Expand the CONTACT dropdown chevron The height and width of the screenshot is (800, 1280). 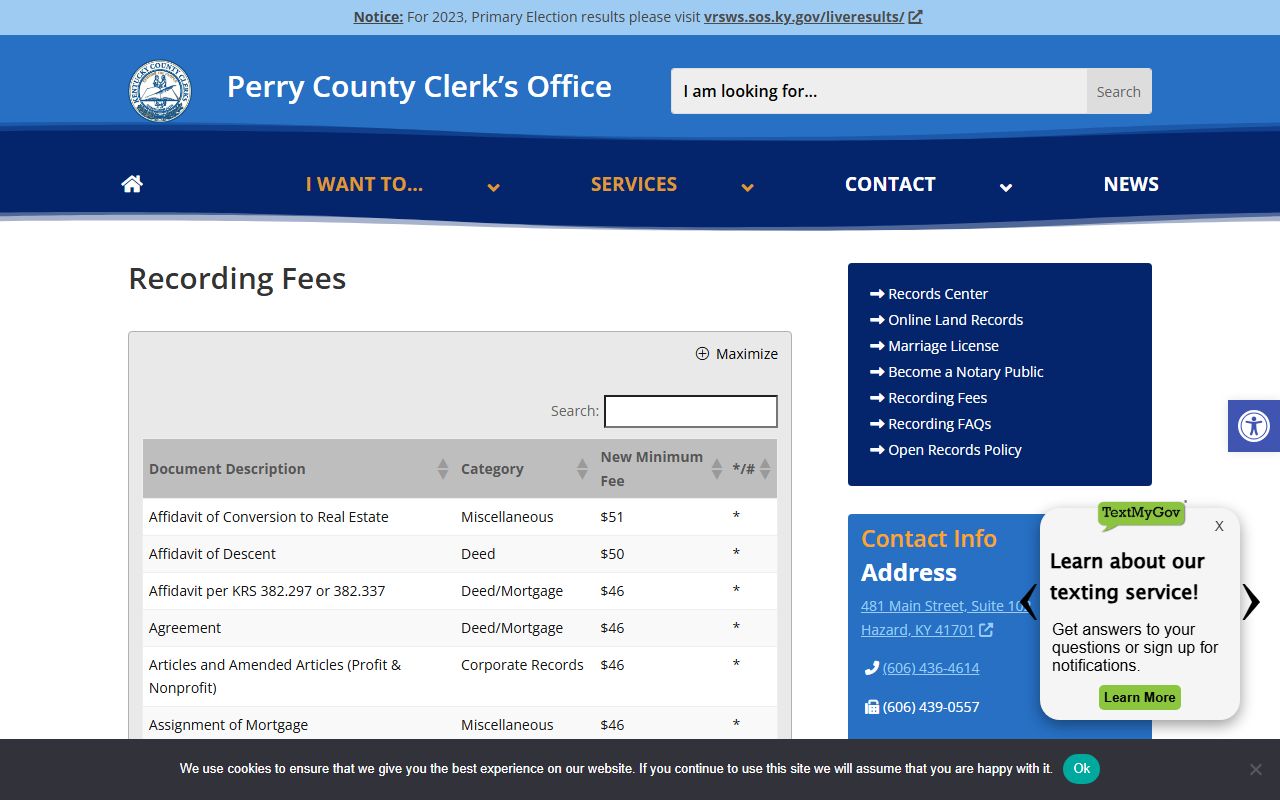tap(1006, 187)
